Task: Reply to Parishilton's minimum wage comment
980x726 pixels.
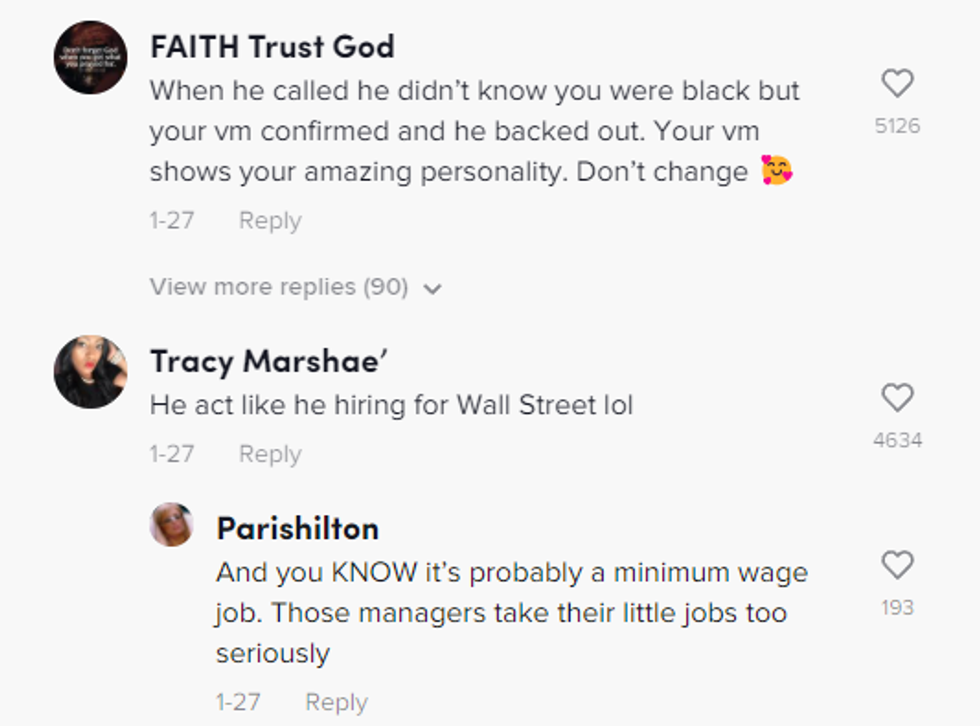Action: click(336, 702)
